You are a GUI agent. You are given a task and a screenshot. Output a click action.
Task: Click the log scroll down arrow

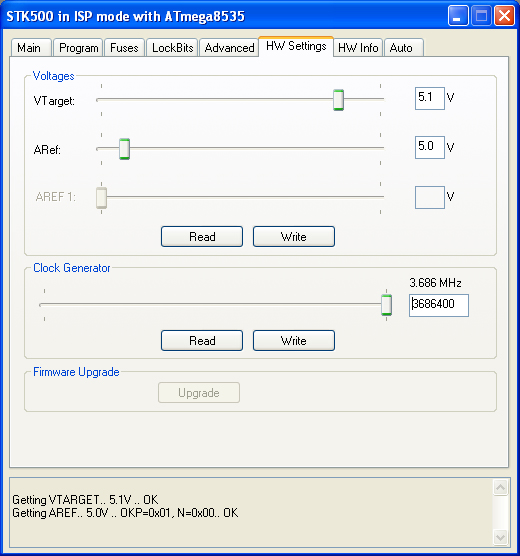tap(500, 537)
